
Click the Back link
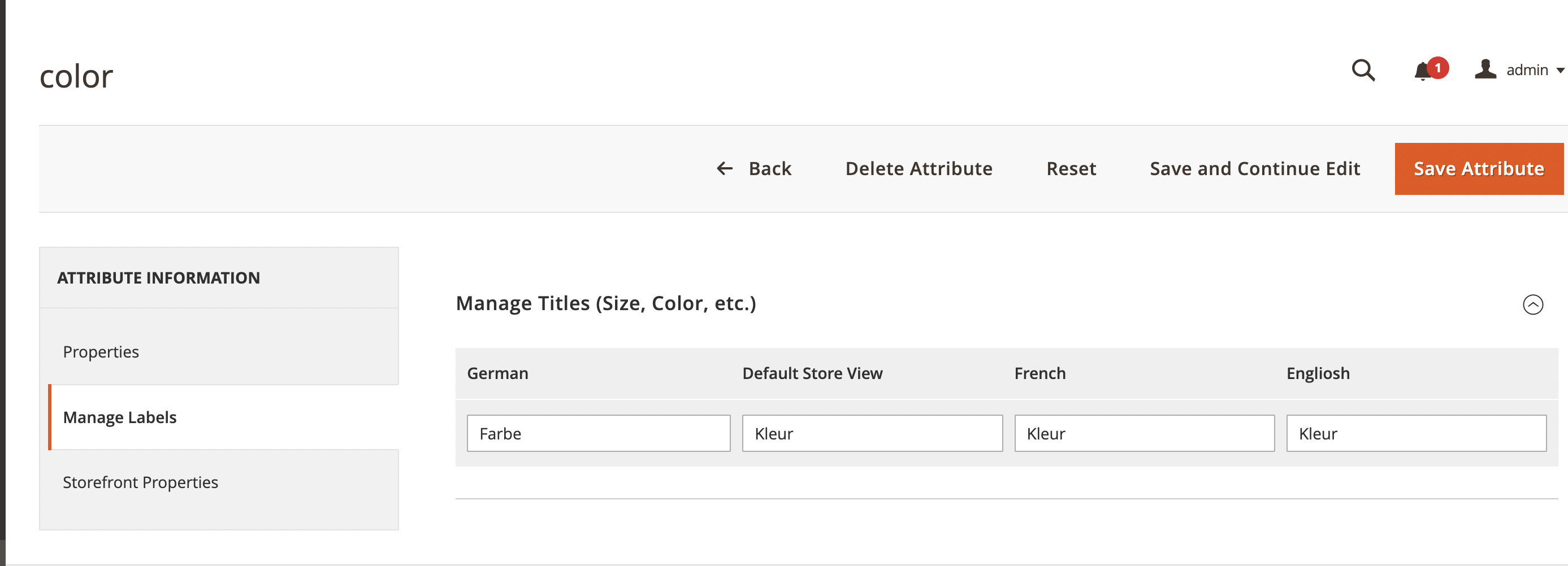(x=769, y=168)
